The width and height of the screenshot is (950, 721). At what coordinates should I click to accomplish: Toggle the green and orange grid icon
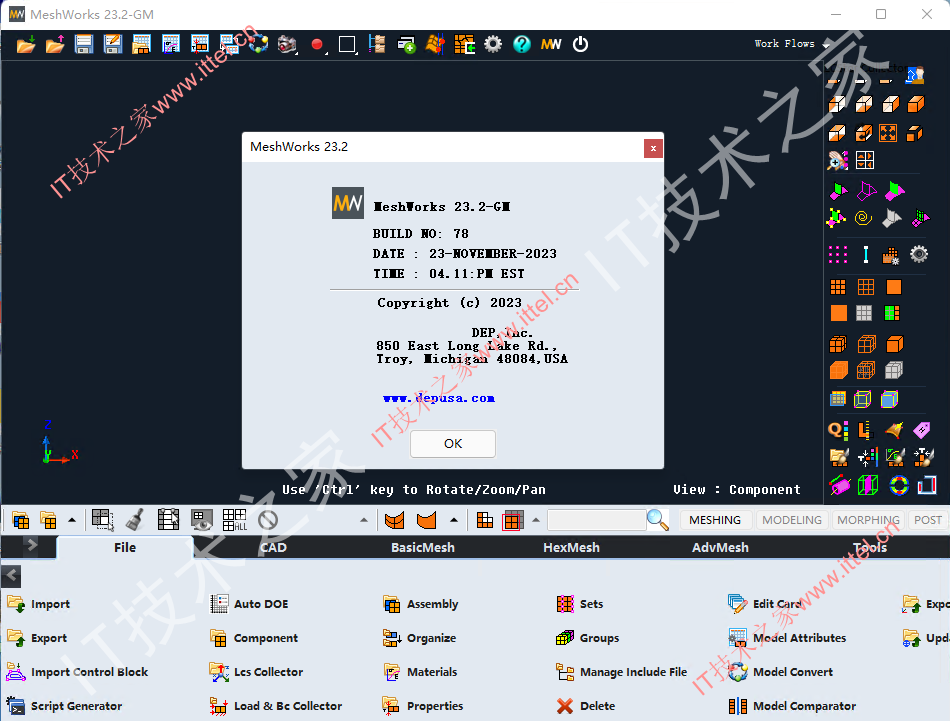[892, 313]
